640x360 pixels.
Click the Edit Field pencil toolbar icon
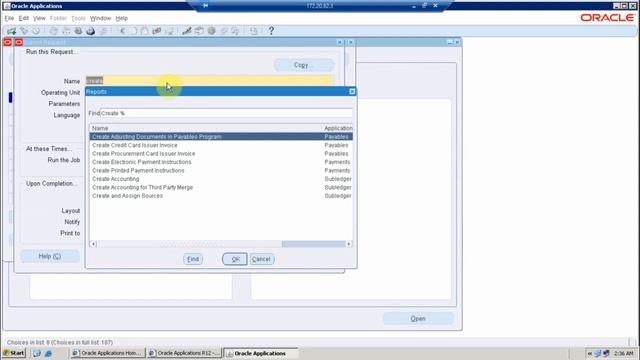(x=187, y=31)
